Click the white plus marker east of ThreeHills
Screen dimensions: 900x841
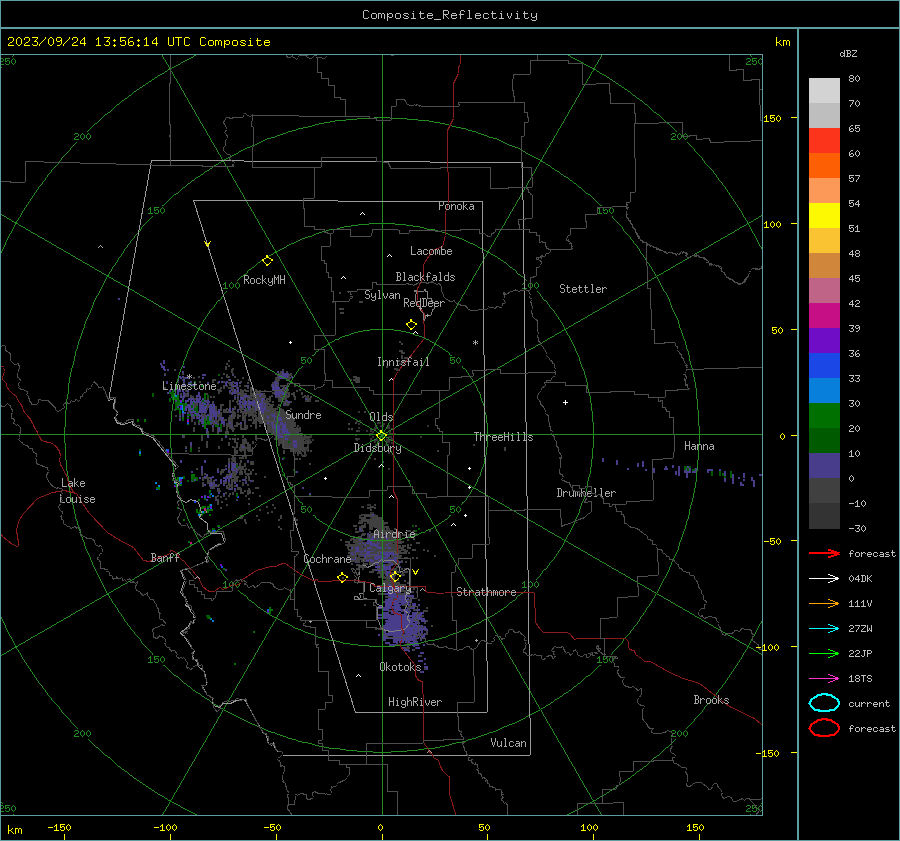(x=565, y=402)
